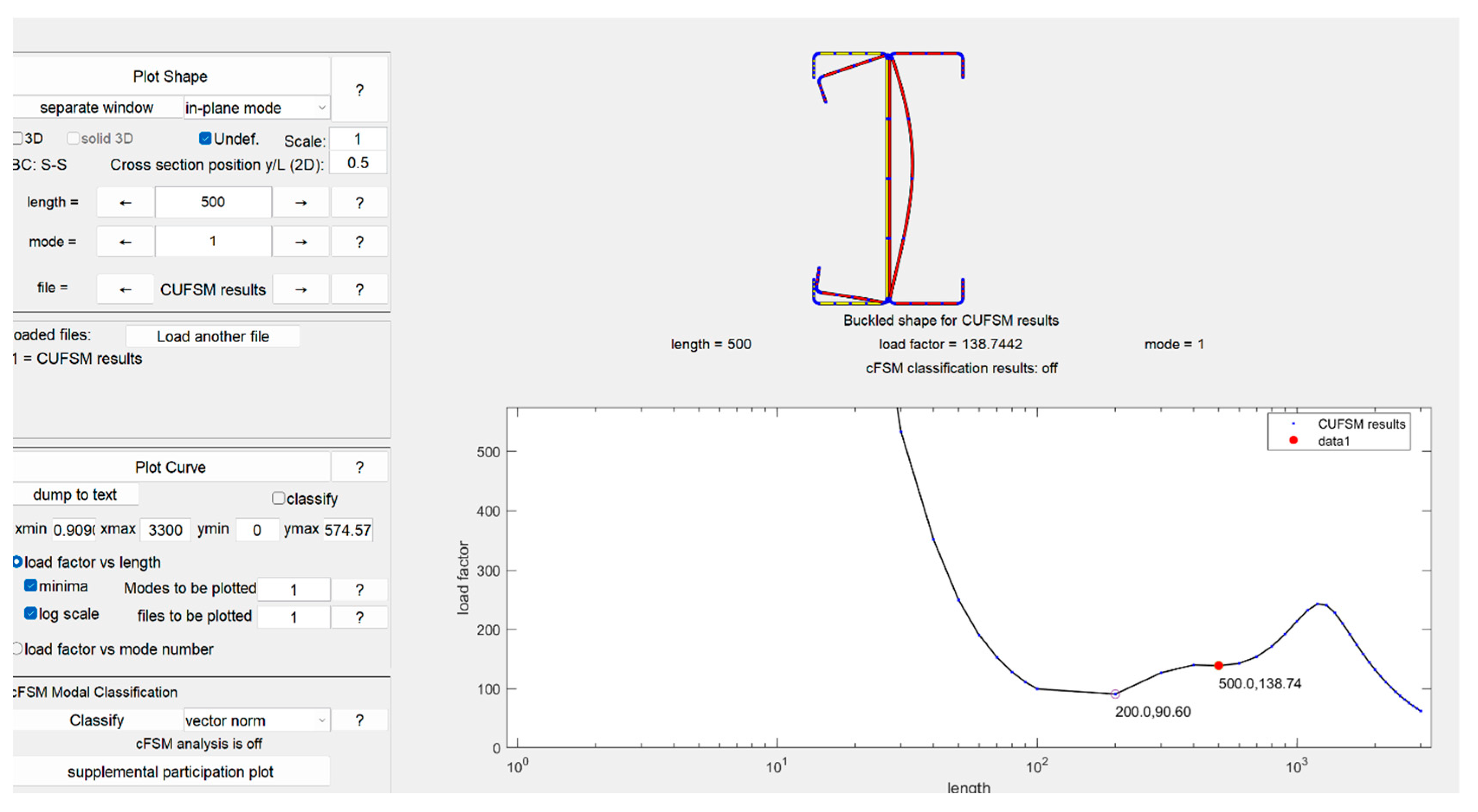
Task: Click right arrow beside CUFSM results file
Action: coord(301,289)
